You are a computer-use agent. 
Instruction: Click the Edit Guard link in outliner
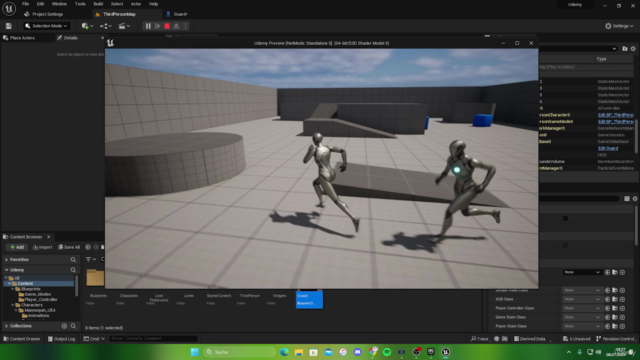click(x=608, y=148)
